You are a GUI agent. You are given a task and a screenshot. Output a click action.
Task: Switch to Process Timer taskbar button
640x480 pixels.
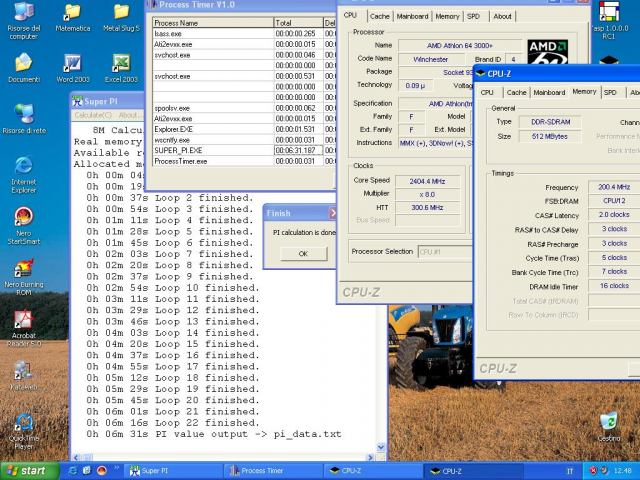273,471
